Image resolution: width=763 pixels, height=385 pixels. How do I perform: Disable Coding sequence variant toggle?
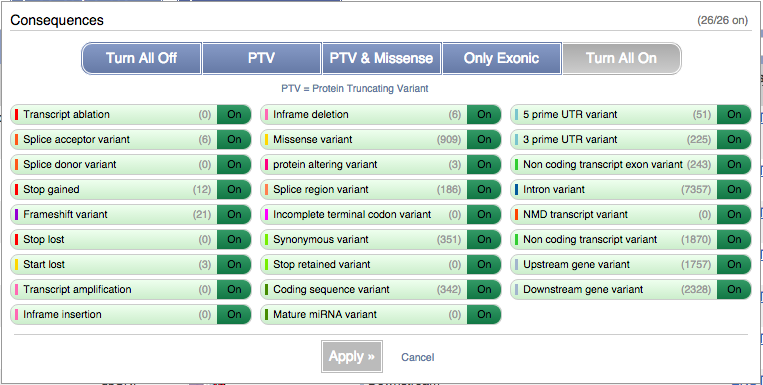pyautogui.click(x=484, y=290)
